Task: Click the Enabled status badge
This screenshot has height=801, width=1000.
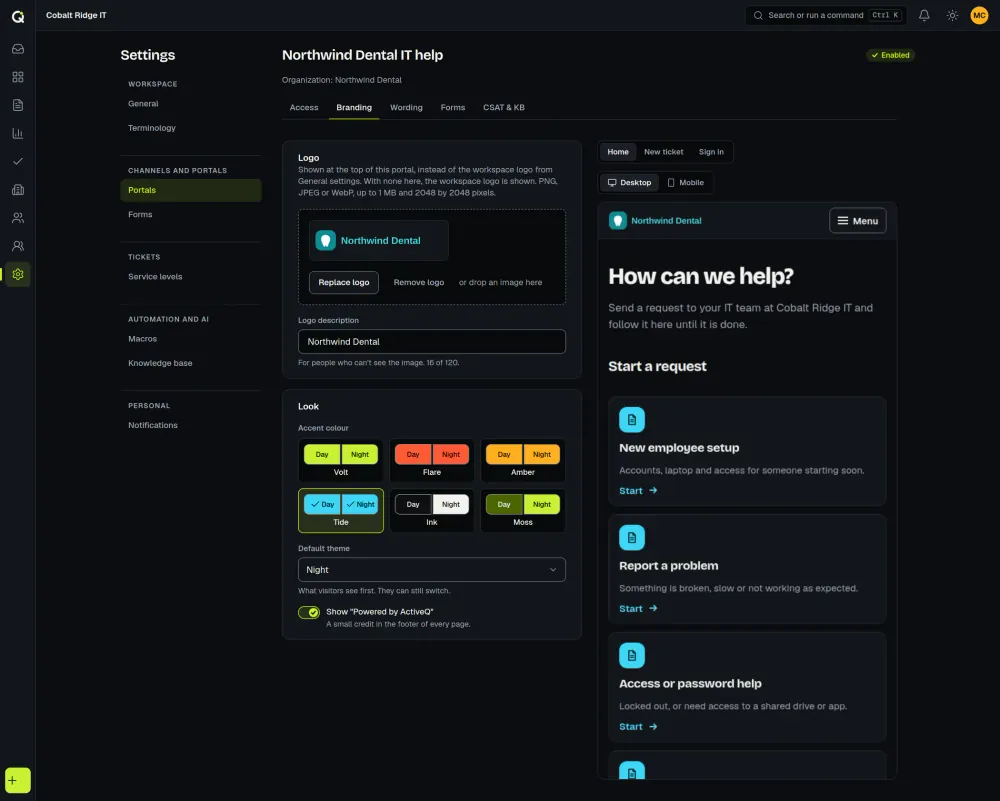Action: [x=890, y=55]
